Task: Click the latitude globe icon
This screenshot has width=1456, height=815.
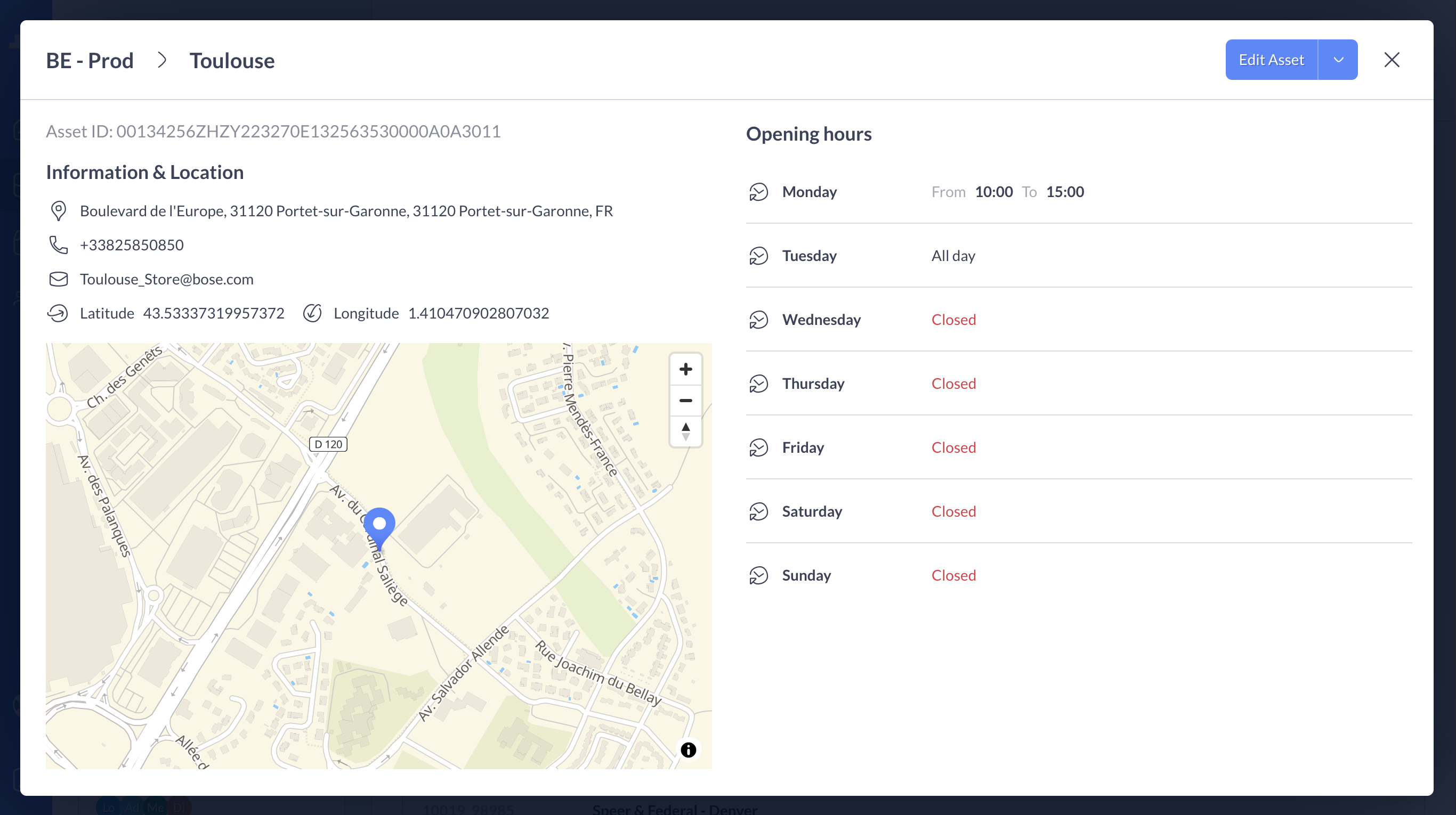Action: (x=58, y=313)
